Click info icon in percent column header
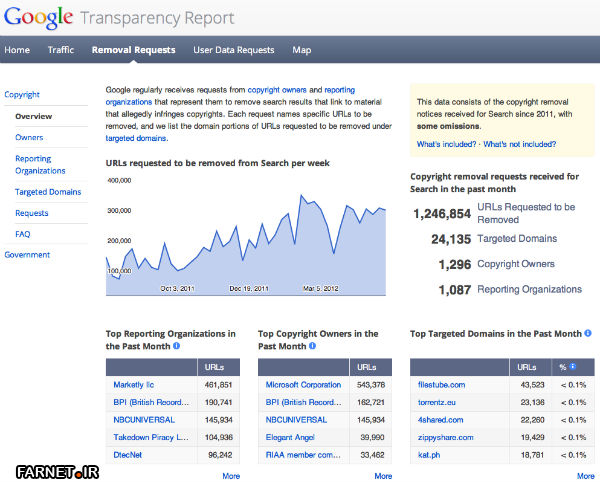Image resolution: width=600 pixels, height=483 pixels. pyautogui.click(x=572, y=366)
